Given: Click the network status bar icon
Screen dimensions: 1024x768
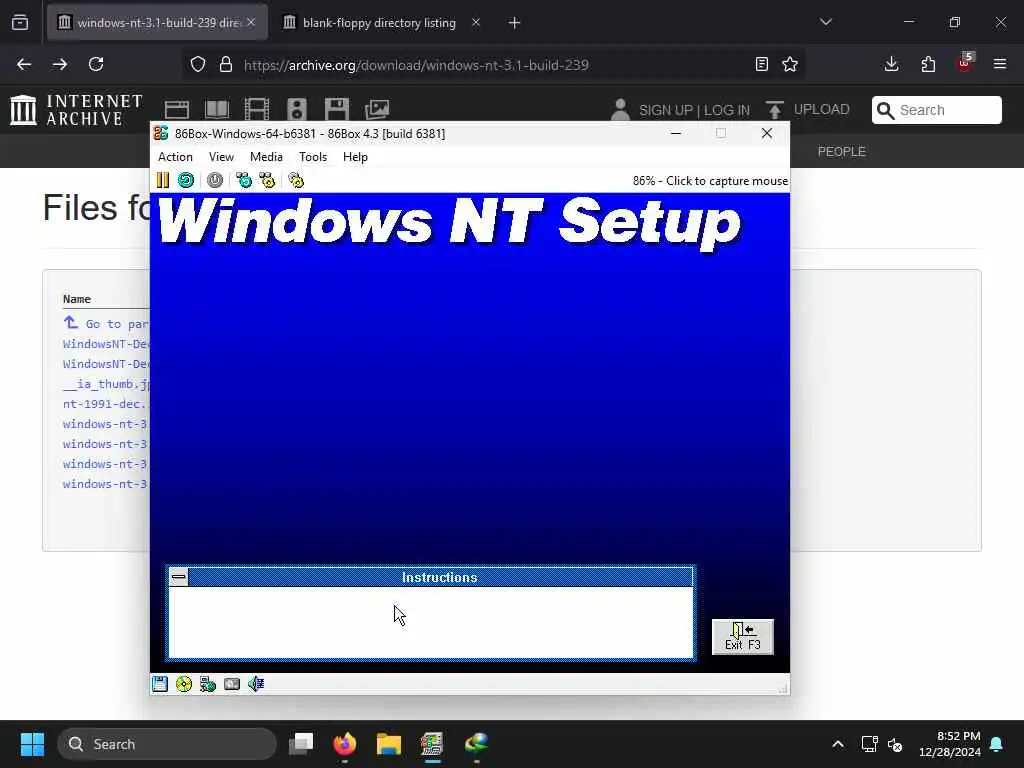Looking at the screenshot, I should [x=208, y=684].
